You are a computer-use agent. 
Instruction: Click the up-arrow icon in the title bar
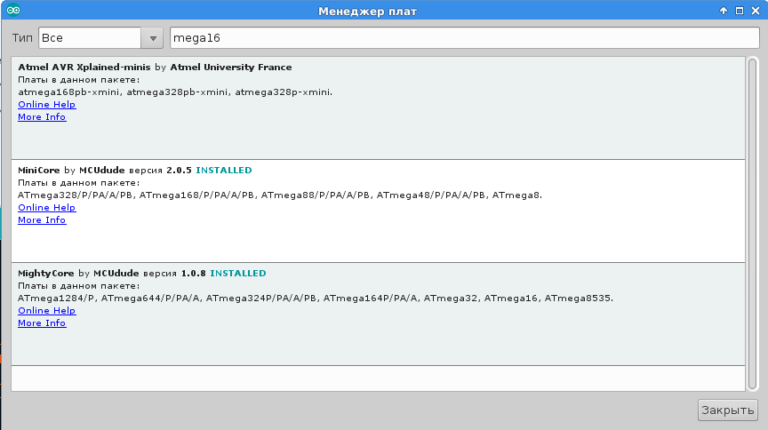coord(723,10)
